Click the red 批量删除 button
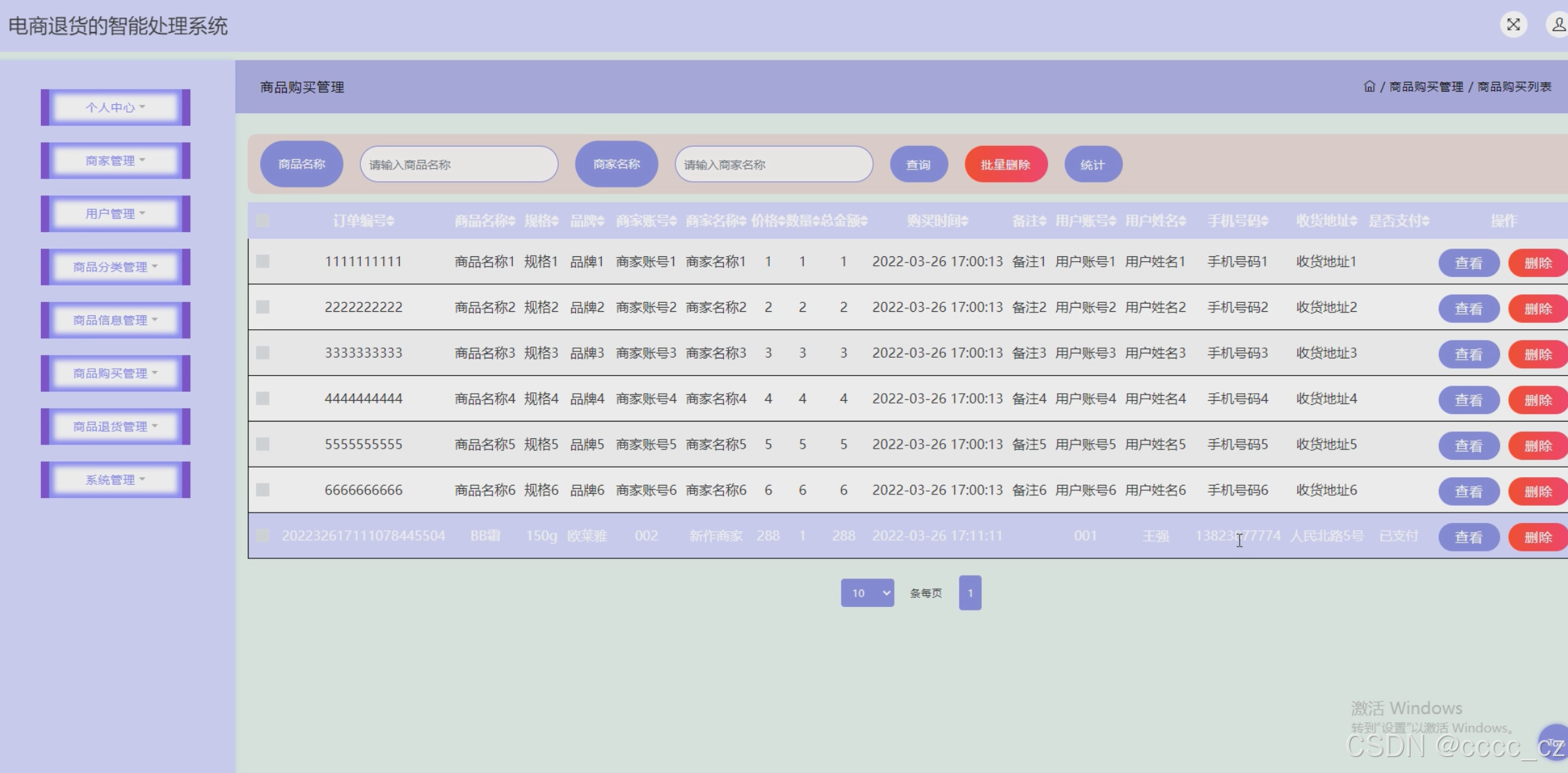1568x773 pixels. click(1005, 165)
